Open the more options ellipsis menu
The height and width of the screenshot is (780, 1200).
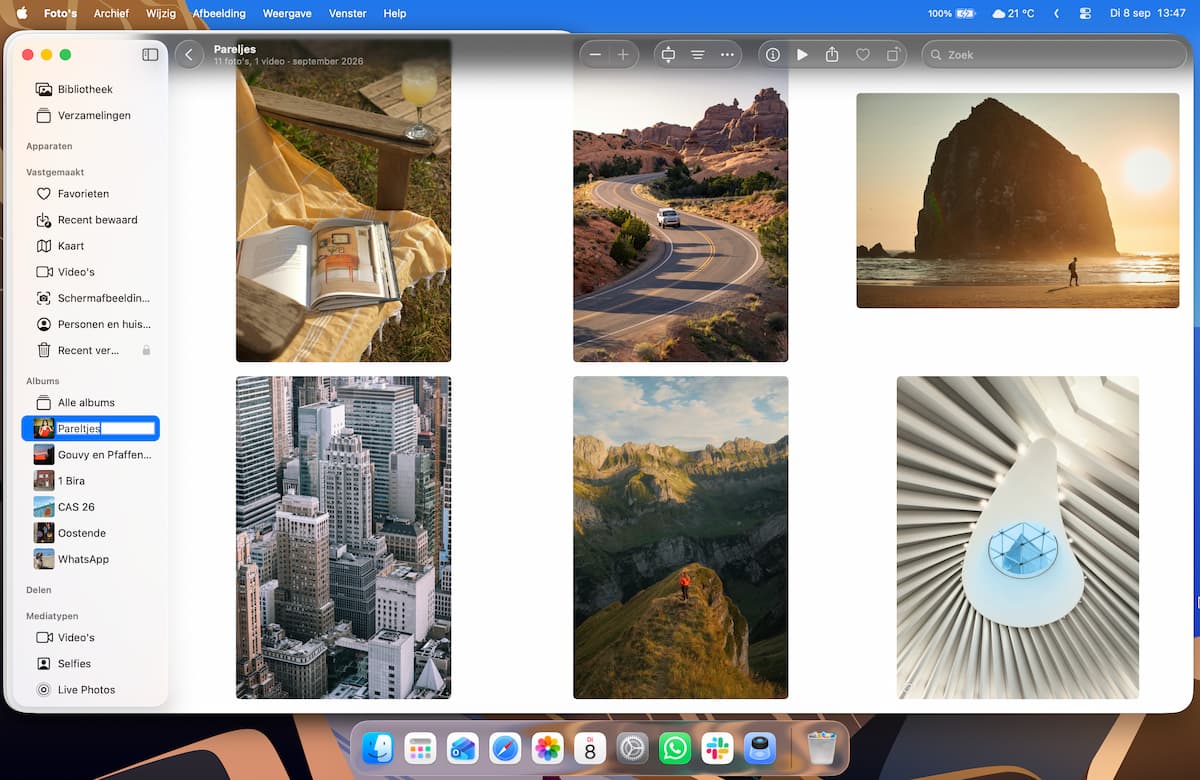pyautogui.click(x=727, y=55)
